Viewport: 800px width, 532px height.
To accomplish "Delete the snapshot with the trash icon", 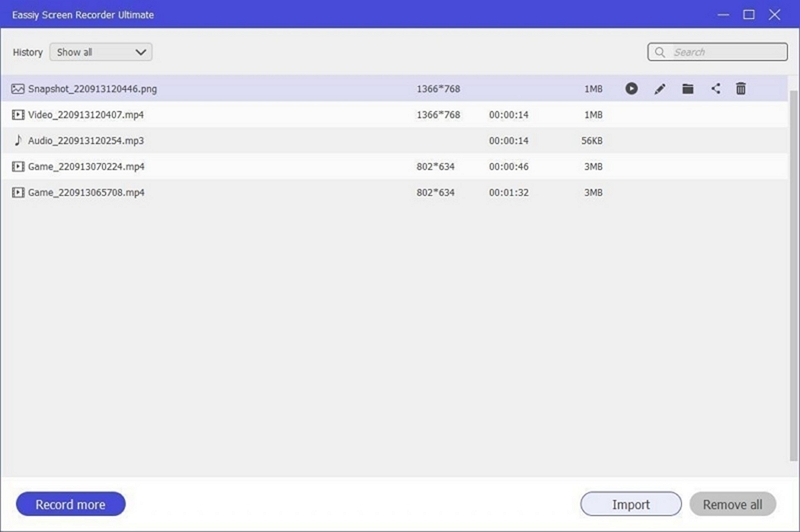I will pos(741,89).
